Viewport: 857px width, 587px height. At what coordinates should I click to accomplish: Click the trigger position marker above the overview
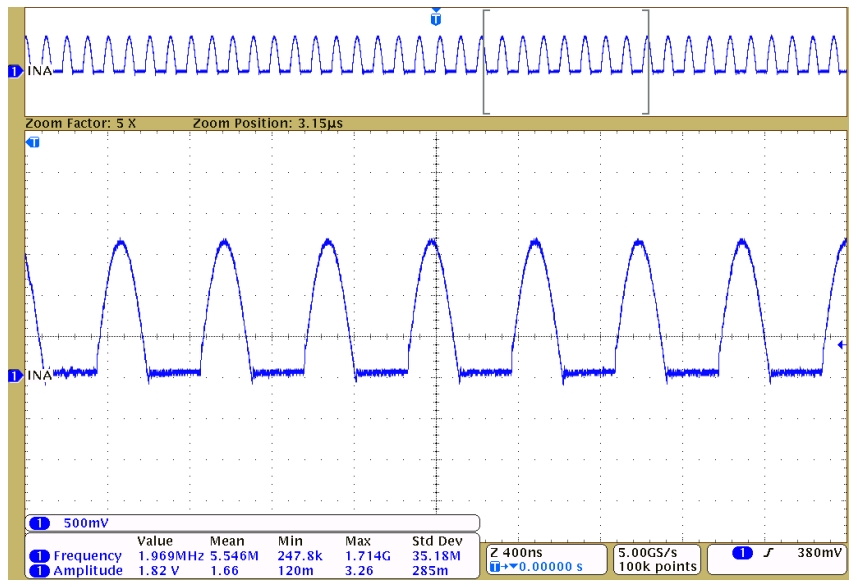436,17
